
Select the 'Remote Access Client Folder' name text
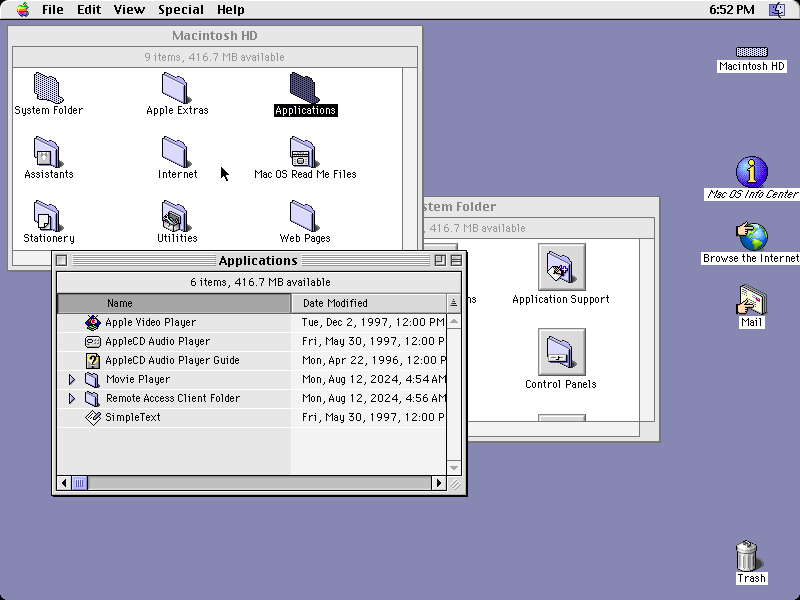click(x=172, y=398)
